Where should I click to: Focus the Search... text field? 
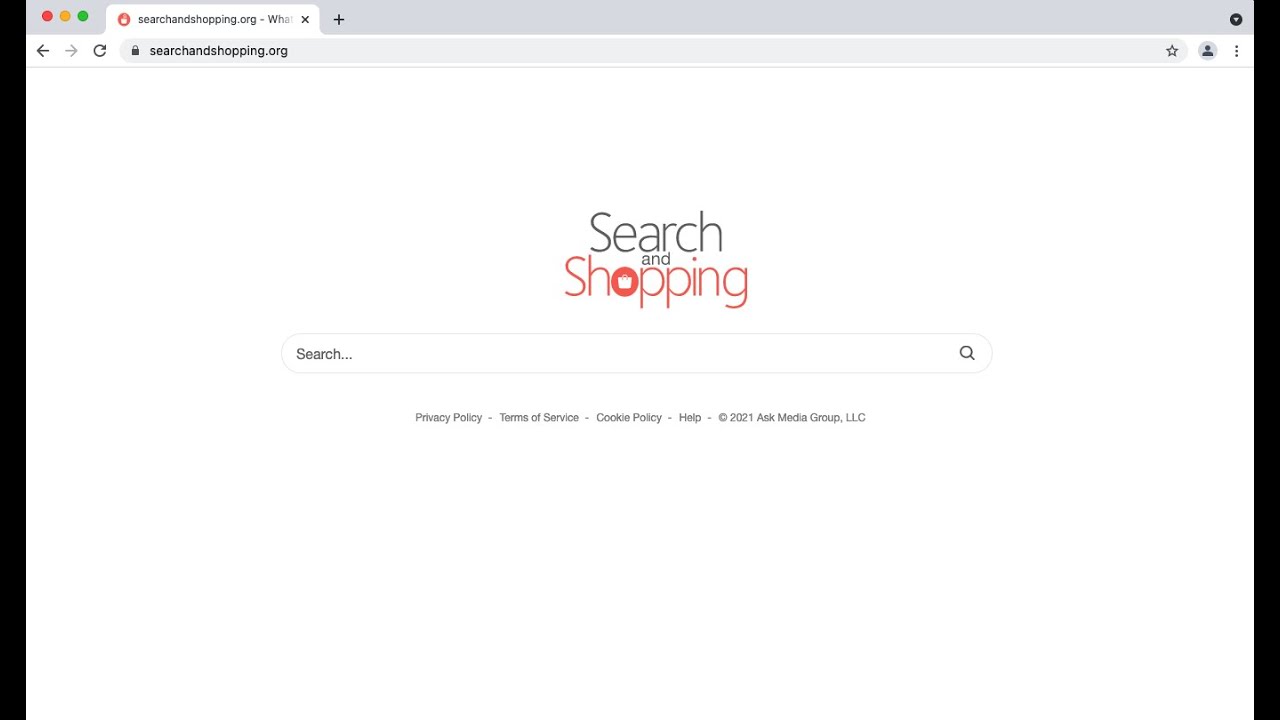pos(636,354)
